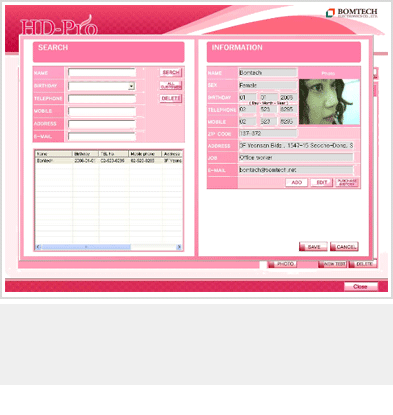This screenshot has height=415, width=393.
Task: Click the PHOTO button at bottom
Action: [282, 264]
